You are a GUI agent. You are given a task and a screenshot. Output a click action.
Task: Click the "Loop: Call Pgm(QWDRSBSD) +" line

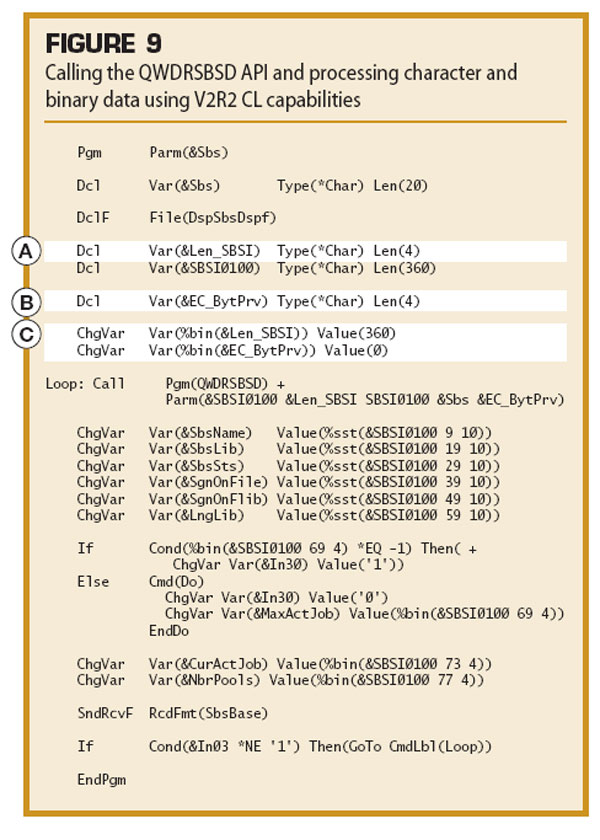166,384
